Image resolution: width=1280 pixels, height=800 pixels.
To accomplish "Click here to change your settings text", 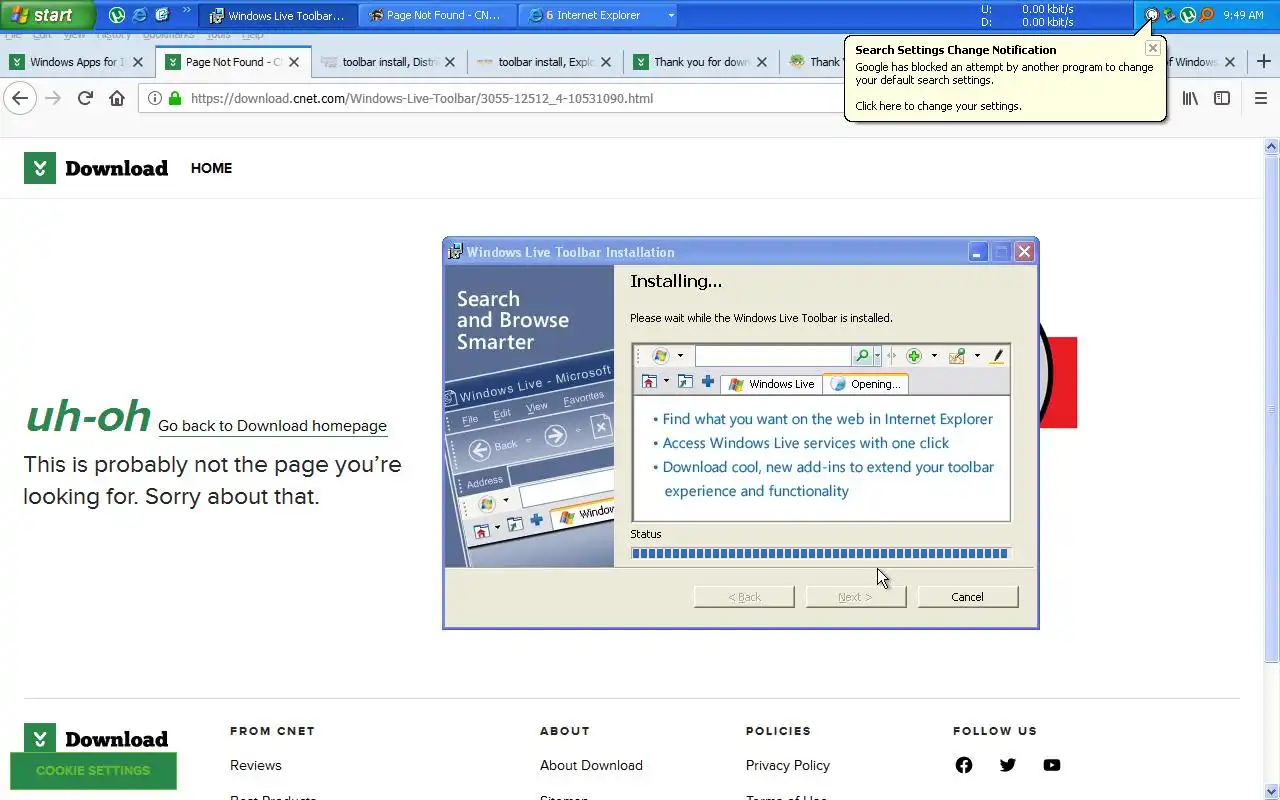I will pyautogui.click(x=938, y=106).
